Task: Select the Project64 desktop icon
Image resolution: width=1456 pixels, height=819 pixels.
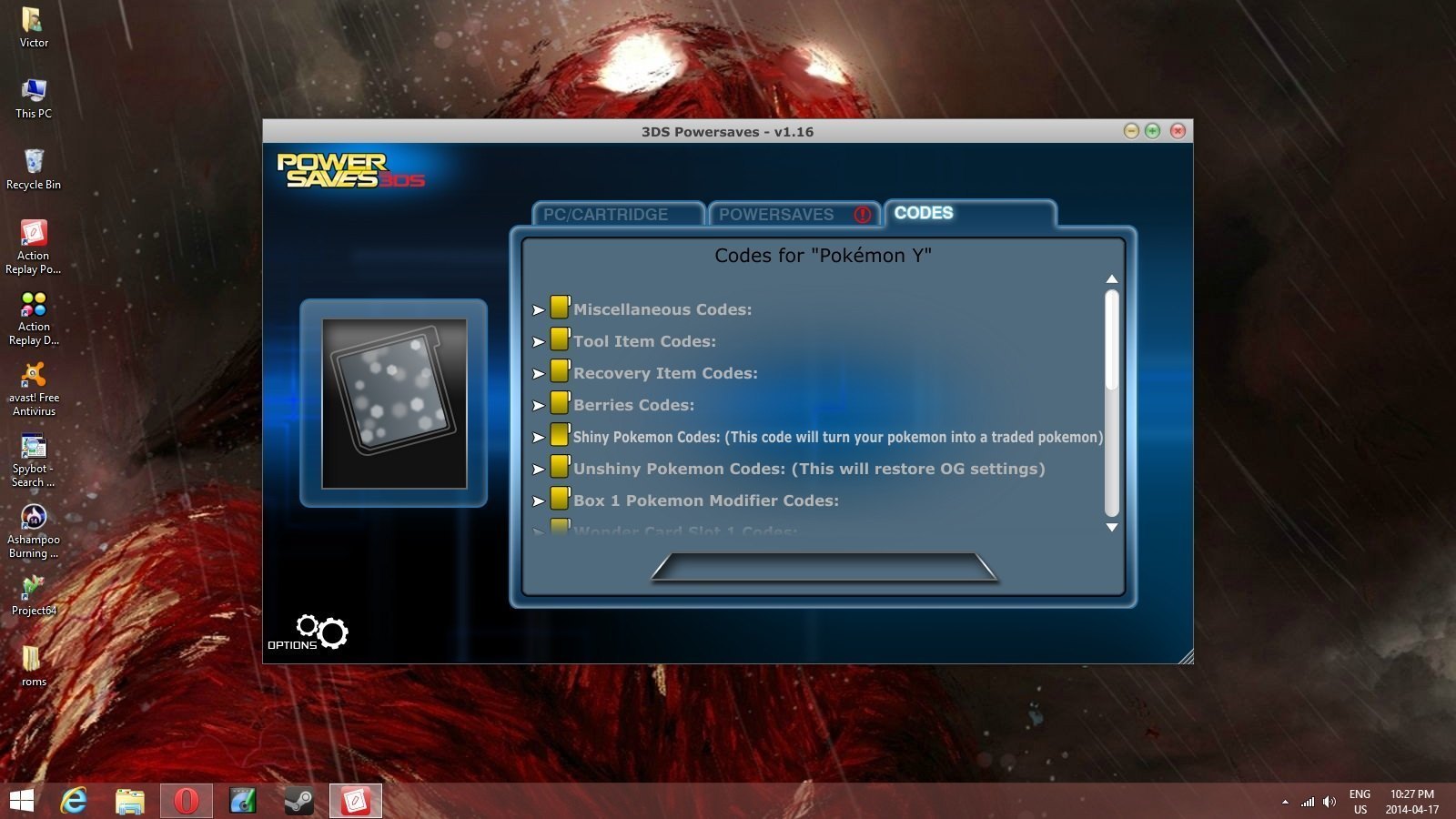Action: [x=34, y=595]
